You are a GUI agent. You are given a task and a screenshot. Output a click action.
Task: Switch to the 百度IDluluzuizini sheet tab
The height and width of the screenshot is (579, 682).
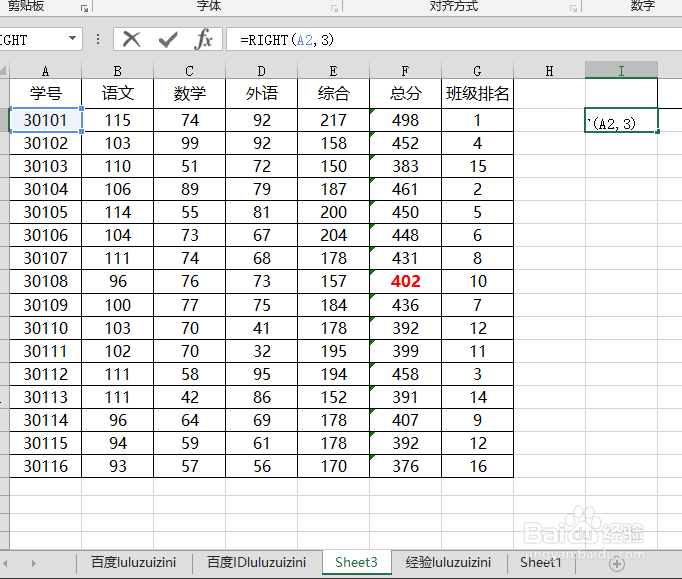click(257, 562)
